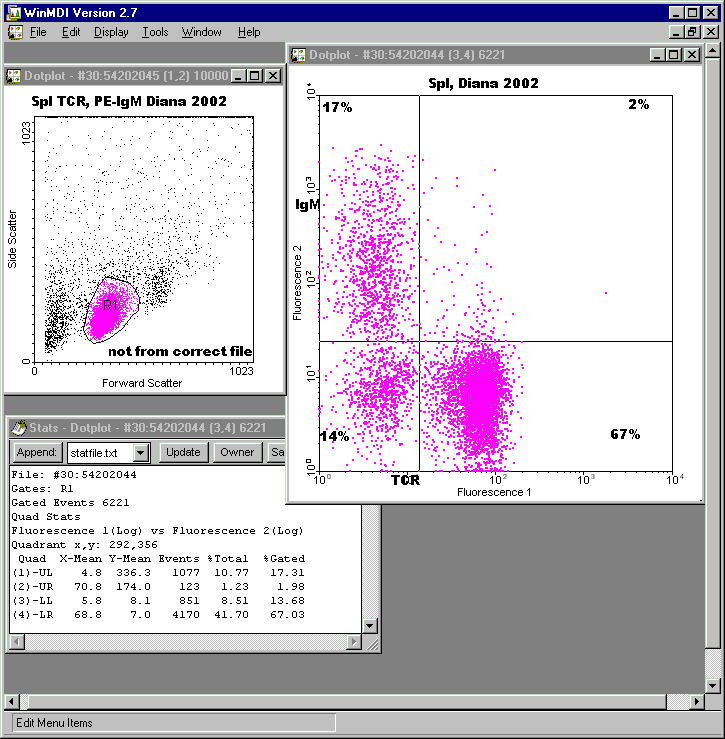Viewport: 725px width, 739px height.
Task: Open the Tools menu
Action: click(155, 32)
